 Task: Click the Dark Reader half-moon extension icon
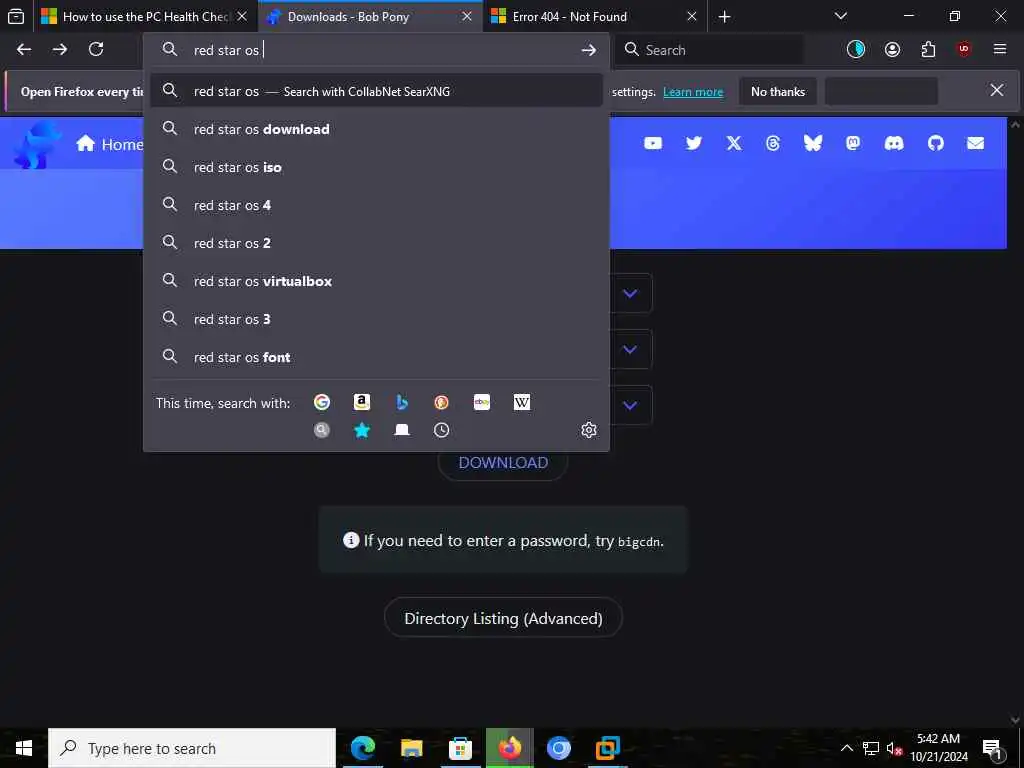[x=856, y=49]
